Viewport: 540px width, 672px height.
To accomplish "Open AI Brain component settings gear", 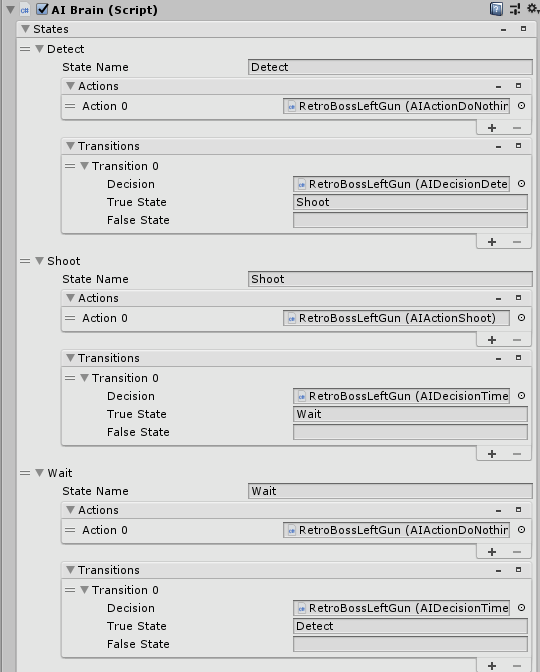I will click(532, 9).
